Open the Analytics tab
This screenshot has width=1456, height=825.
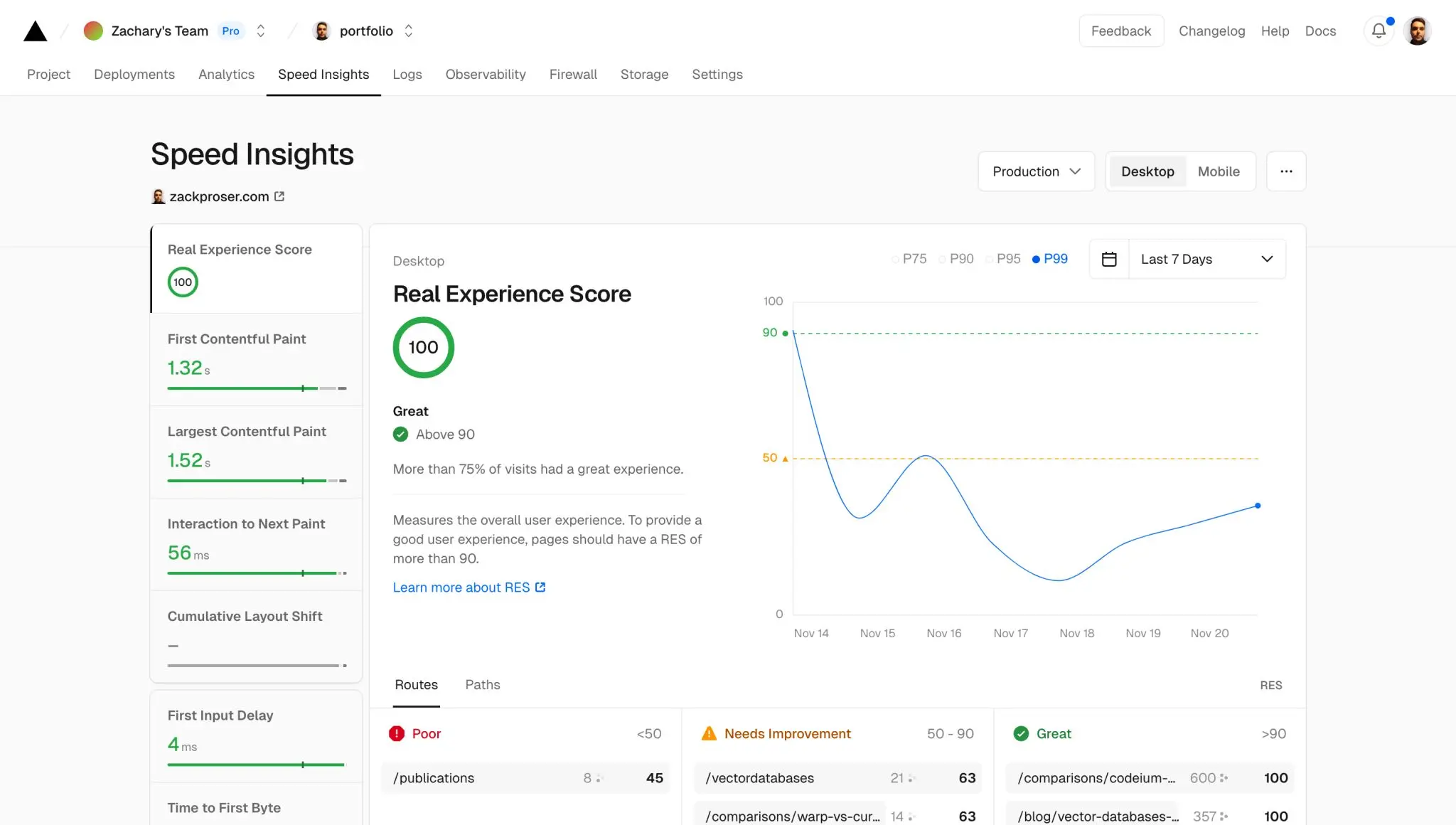point(226,74)
